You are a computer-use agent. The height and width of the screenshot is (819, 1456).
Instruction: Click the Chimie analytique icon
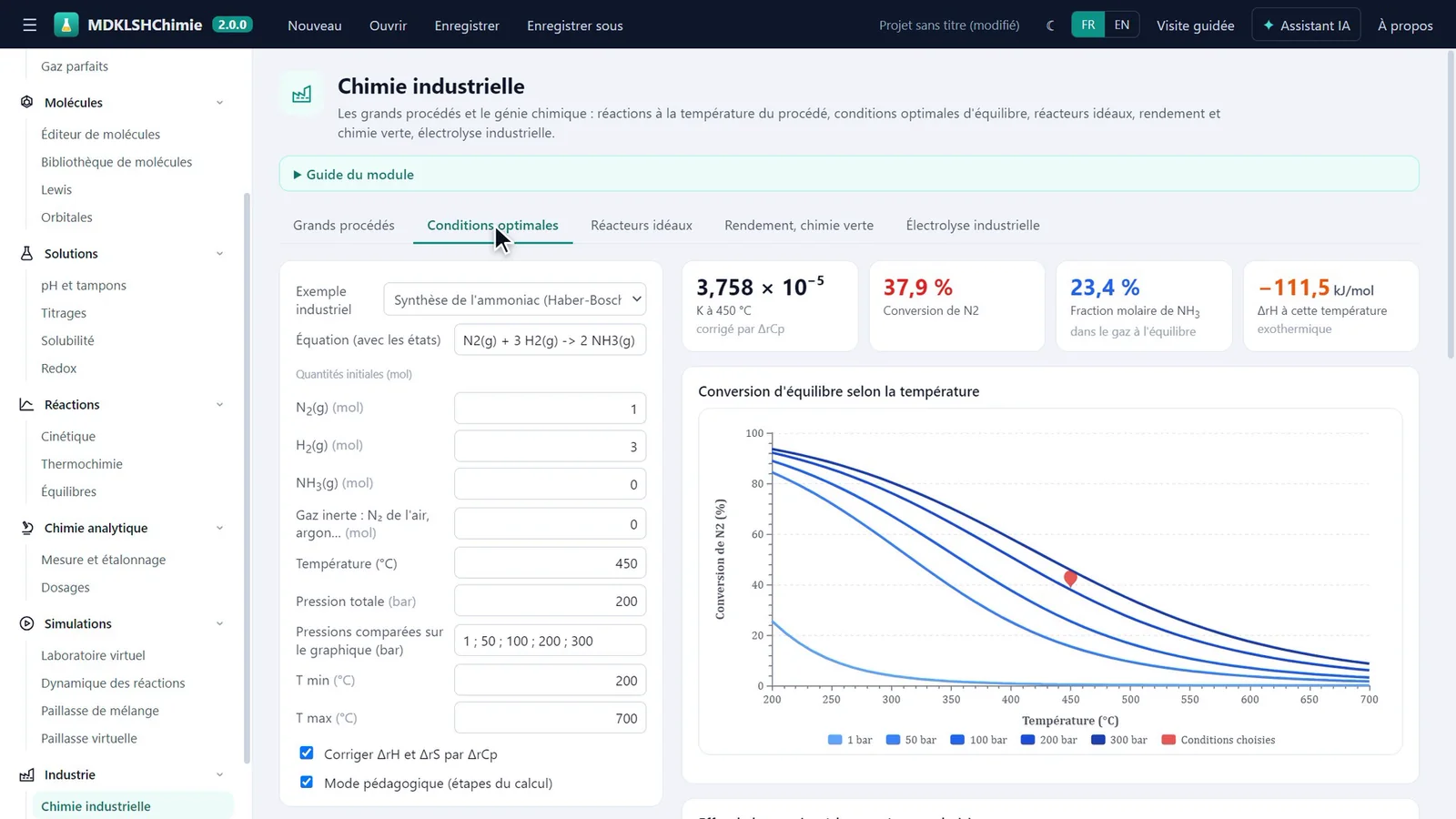27,528
